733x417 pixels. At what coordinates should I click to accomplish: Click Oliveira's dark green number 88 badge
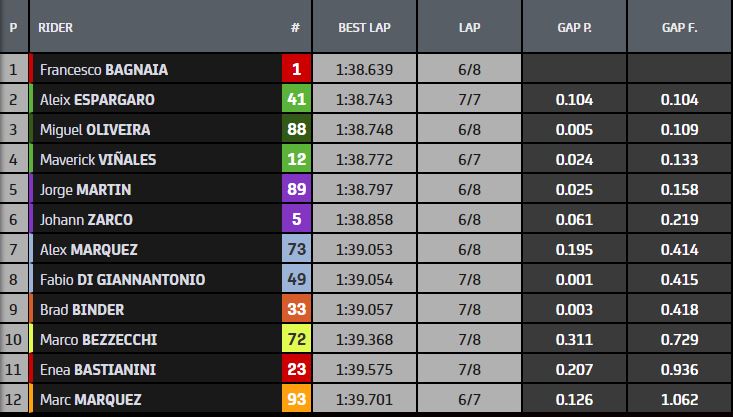(295, 130)
